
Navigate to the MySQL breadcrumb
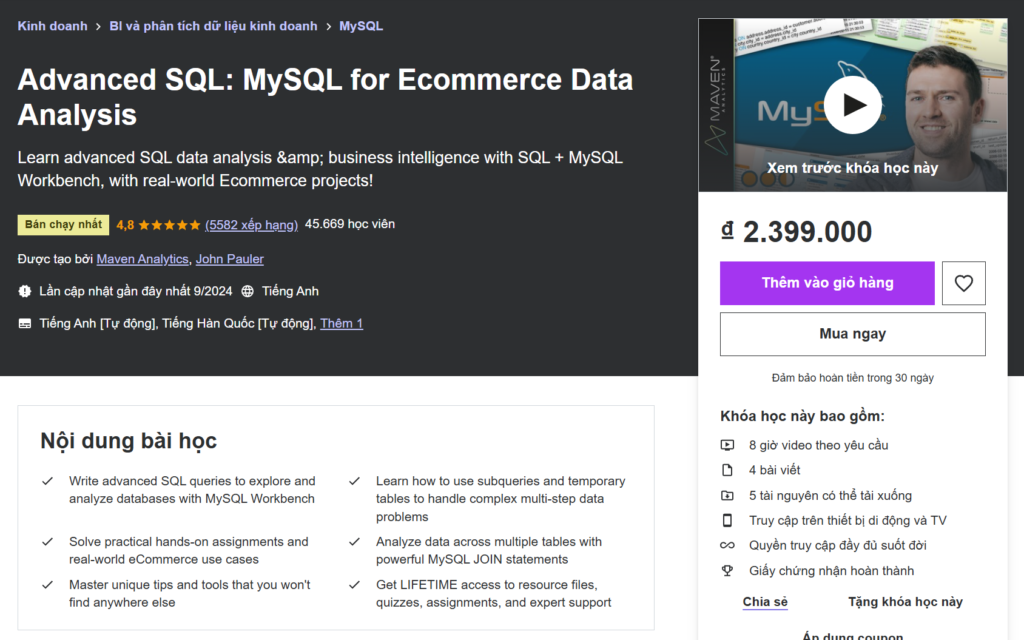coord(360,25)
